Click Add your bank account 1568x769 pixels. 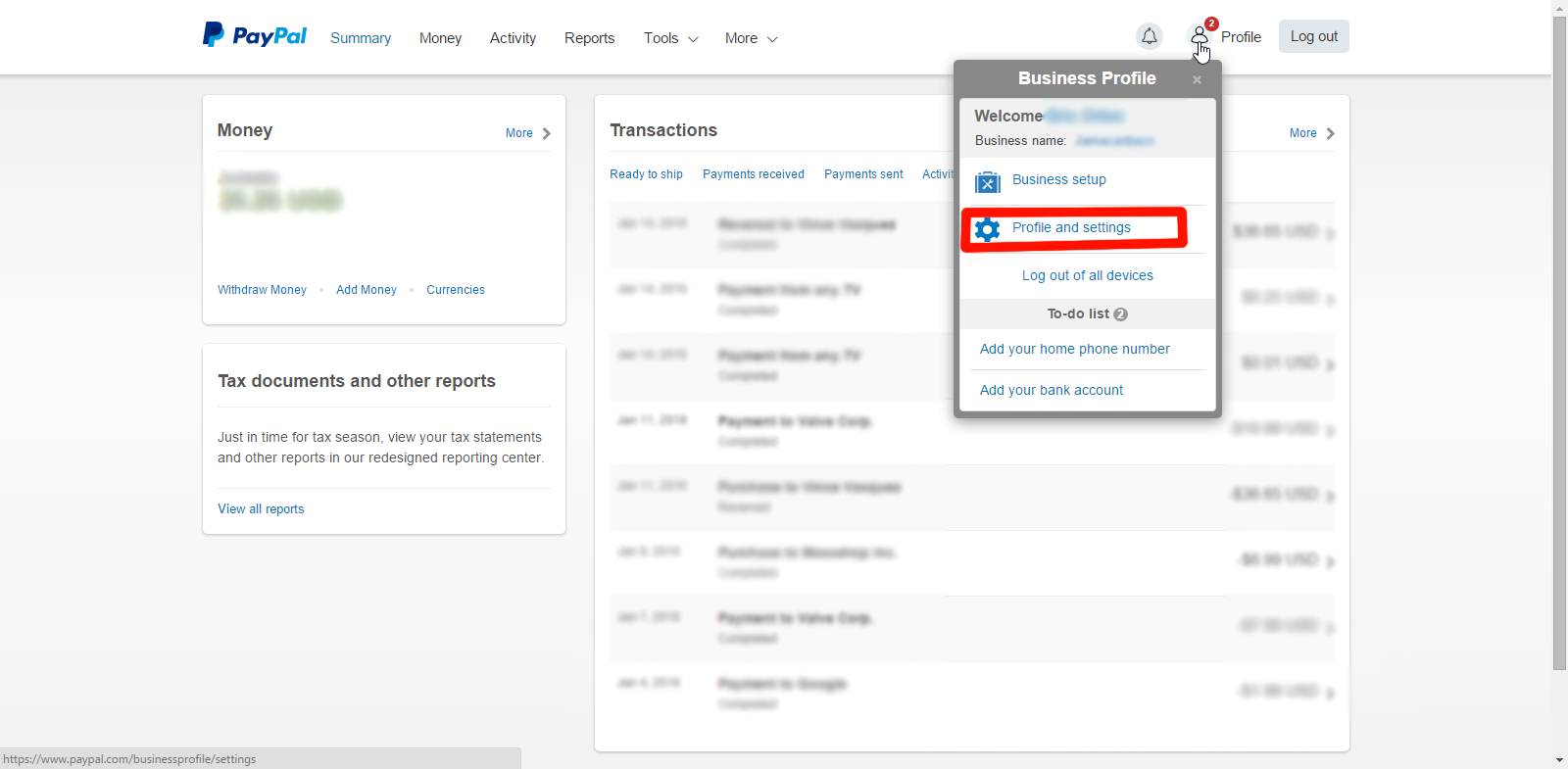click(1052, 390)
